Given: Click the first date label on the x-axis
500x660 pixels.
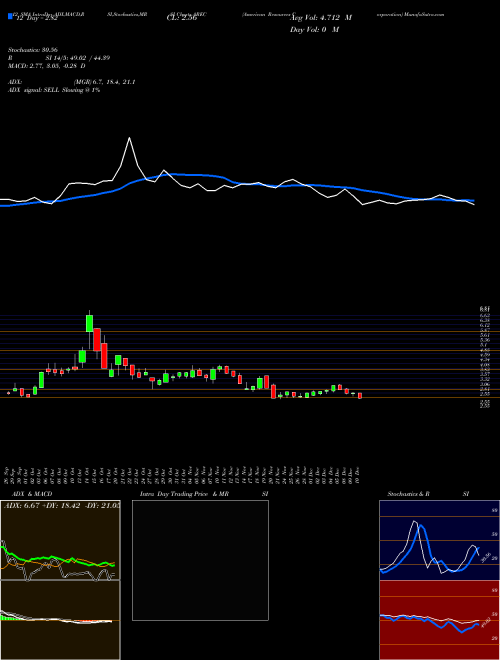Looking at the screenshot, I should [8, 474].
